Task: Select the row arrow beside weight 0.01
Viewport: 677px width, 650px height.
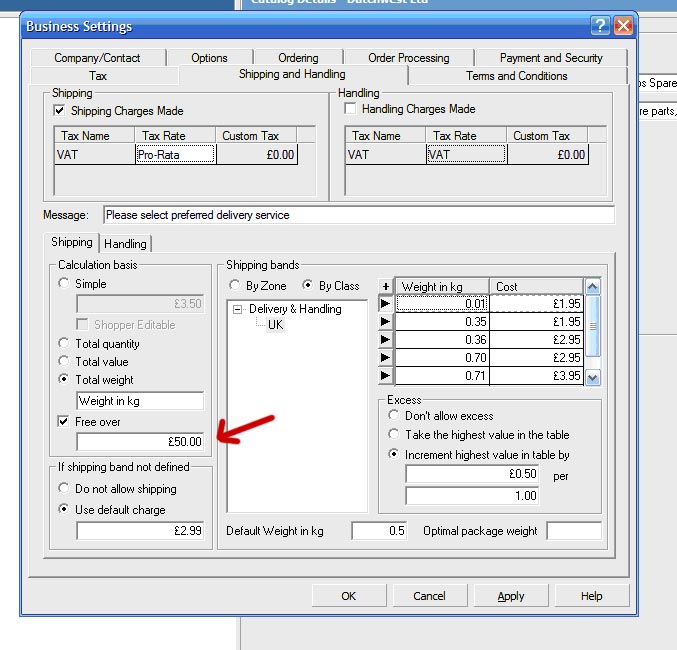Action: tap(386, 304)
